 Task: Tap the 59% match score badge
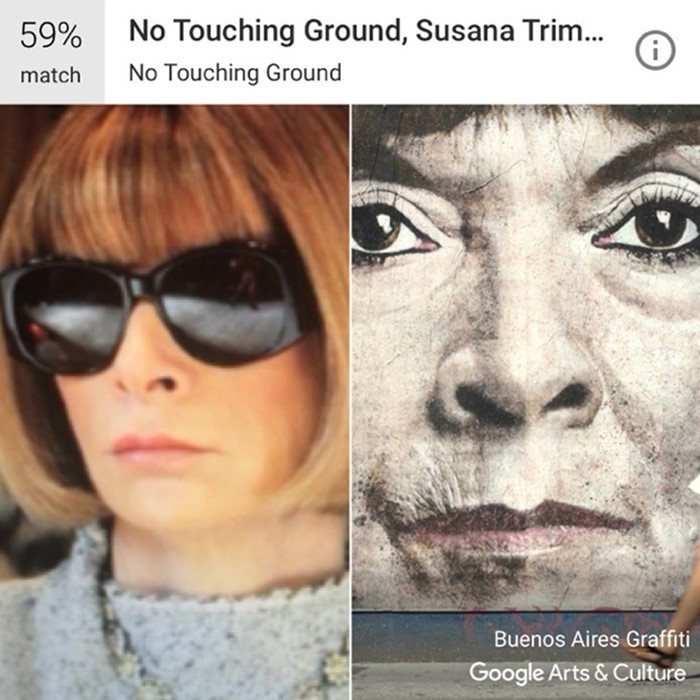(52, 52)
